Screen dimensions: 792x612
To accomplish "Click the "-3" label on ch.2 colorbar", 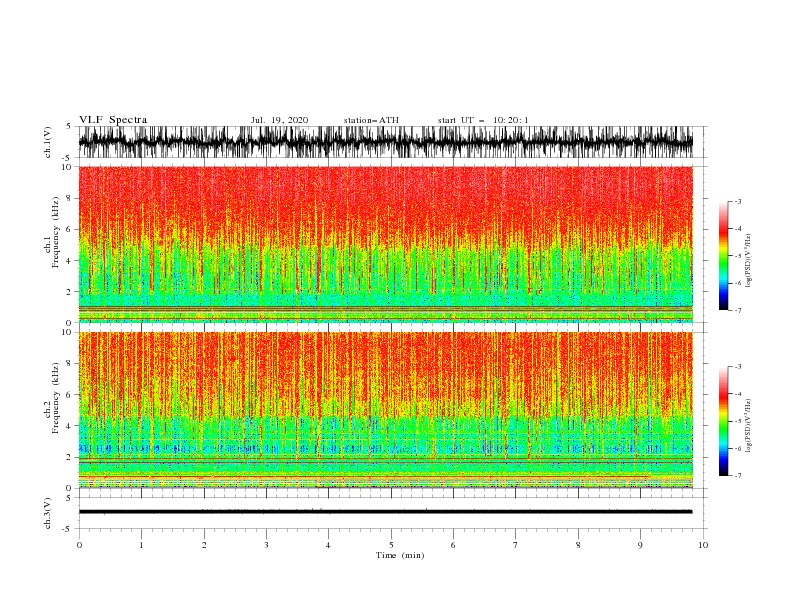I will (738, 367).
